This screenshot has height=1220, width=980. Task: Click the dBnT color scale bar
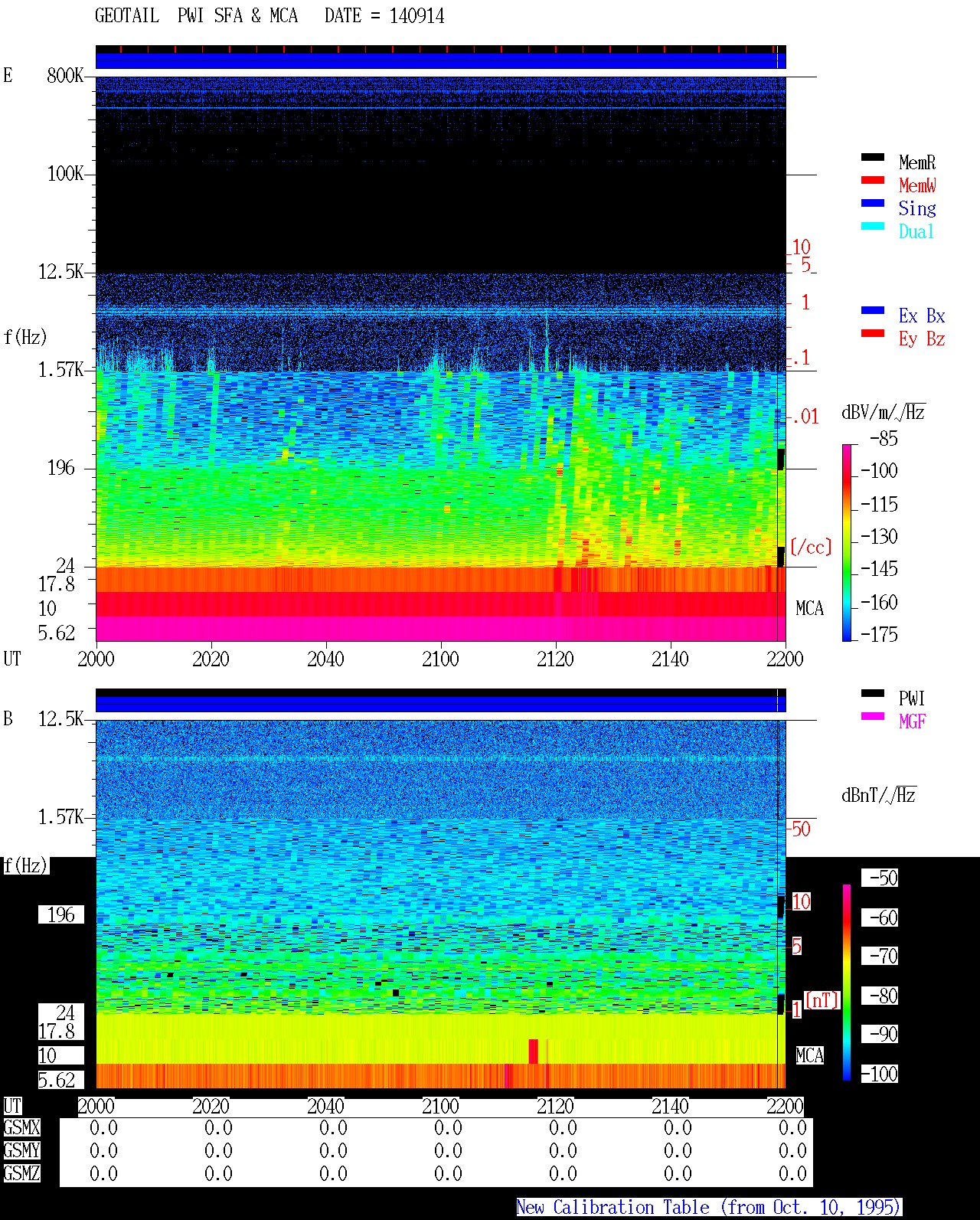(847, 983)
